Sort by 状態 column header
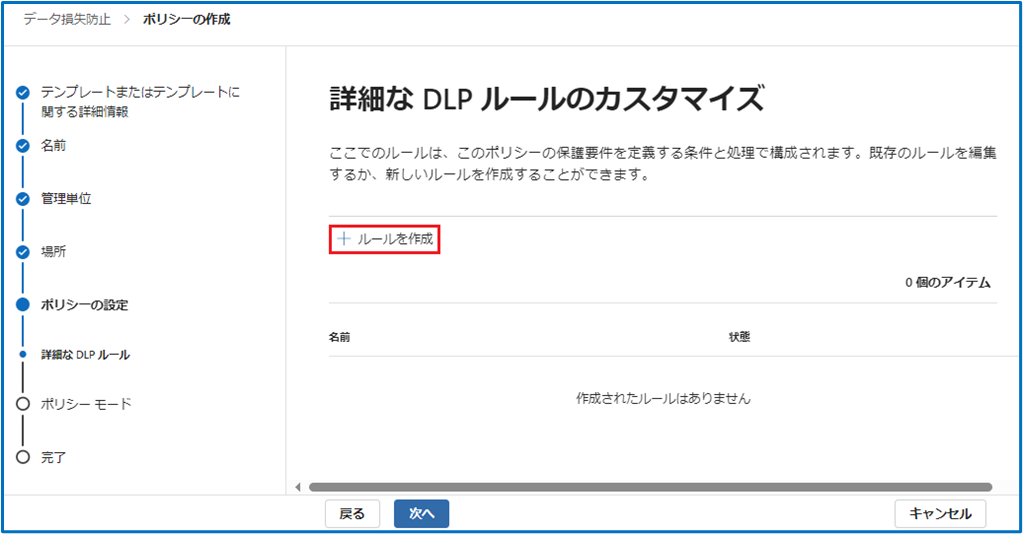 (x=739, y=337)
